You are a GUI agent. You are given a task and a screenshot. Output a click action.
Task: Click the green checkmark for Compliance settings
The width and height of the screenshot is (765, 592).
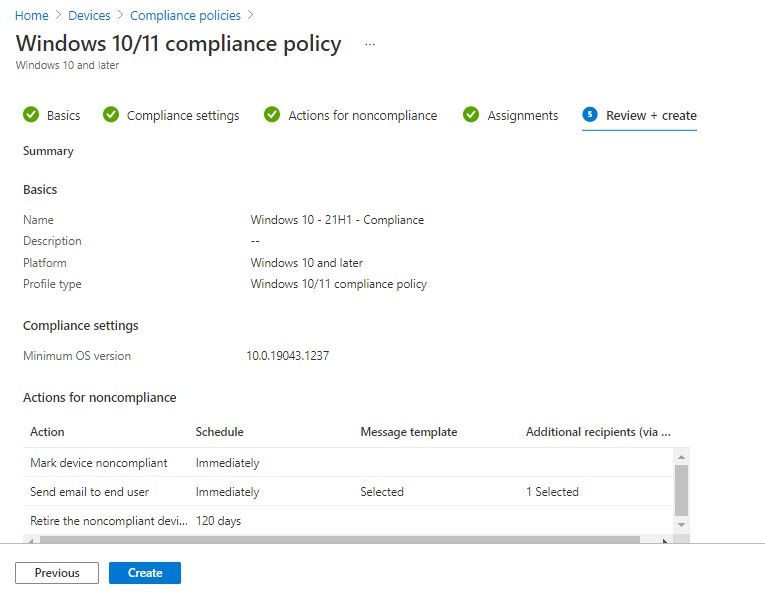pyautogui.click(x=111, y=115)
